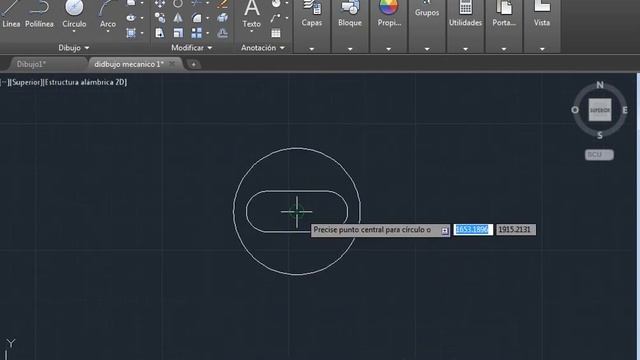Select the Rotate tool in Modificar
640x360 pixels.
pos(178,4)
